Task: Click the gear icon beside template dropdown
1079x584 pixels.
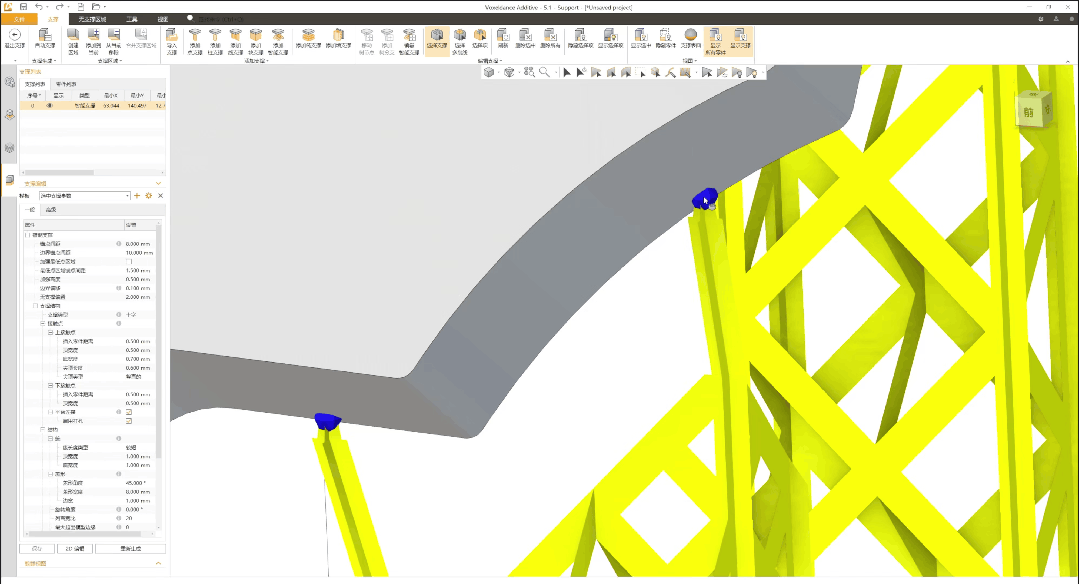Action: click(x=148, y=195)
